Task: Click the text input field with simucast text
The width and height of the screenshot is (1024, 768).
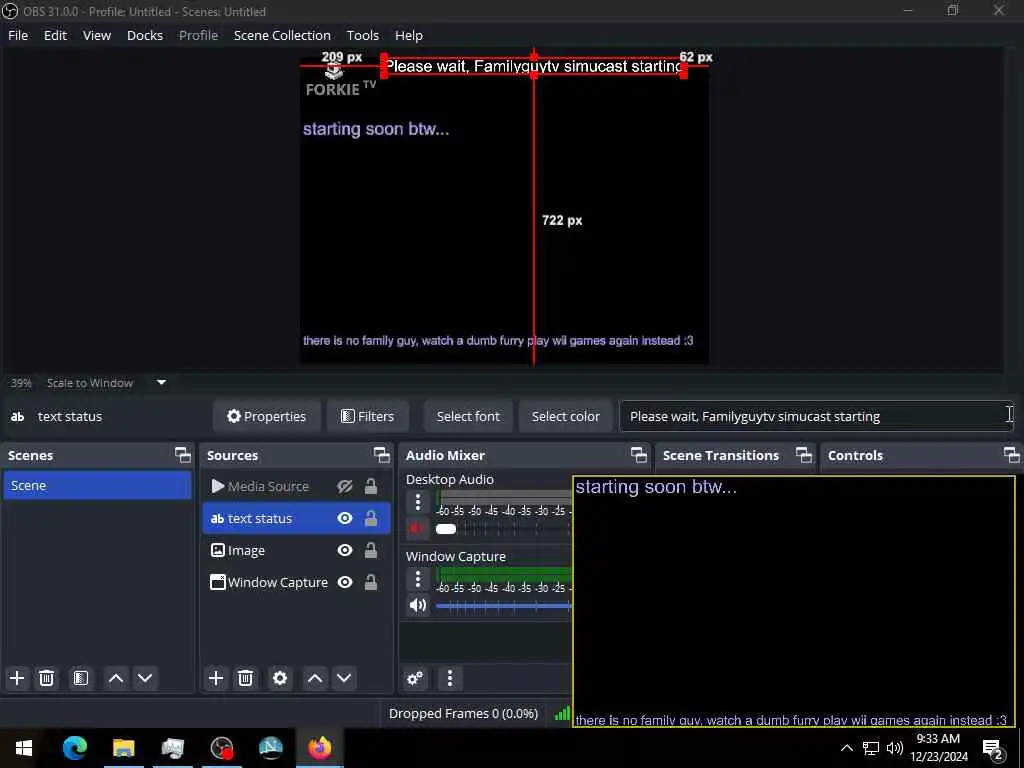Action: click(x=816, y=416)
